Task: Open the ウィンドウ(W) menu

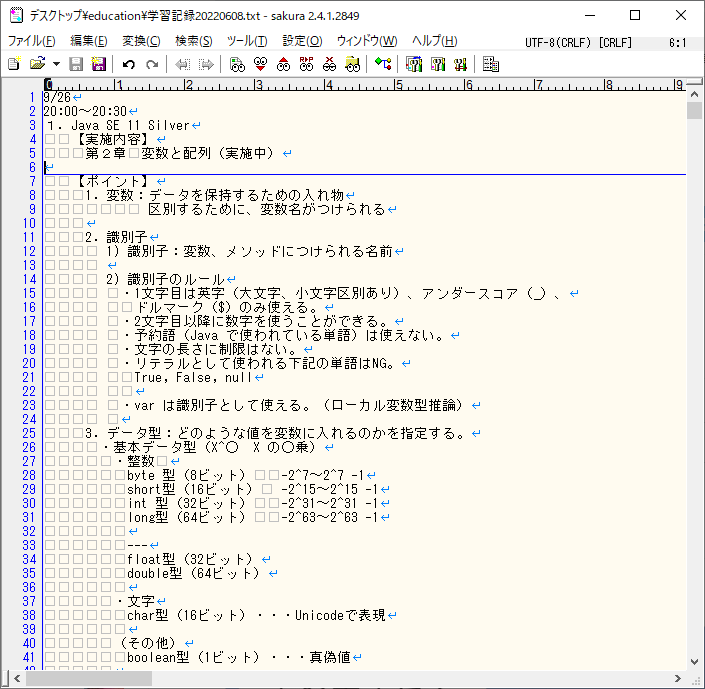Action: (x=367, y=41)
